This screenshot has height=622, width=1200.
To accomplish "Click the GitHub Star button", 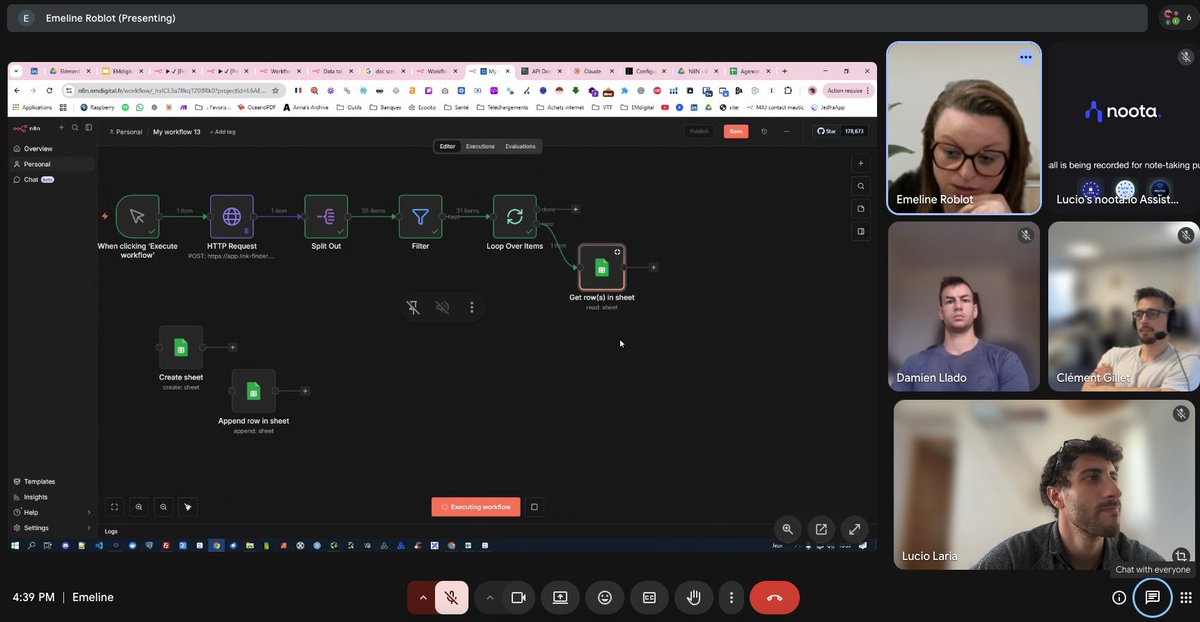I will (x=828, y=131).
